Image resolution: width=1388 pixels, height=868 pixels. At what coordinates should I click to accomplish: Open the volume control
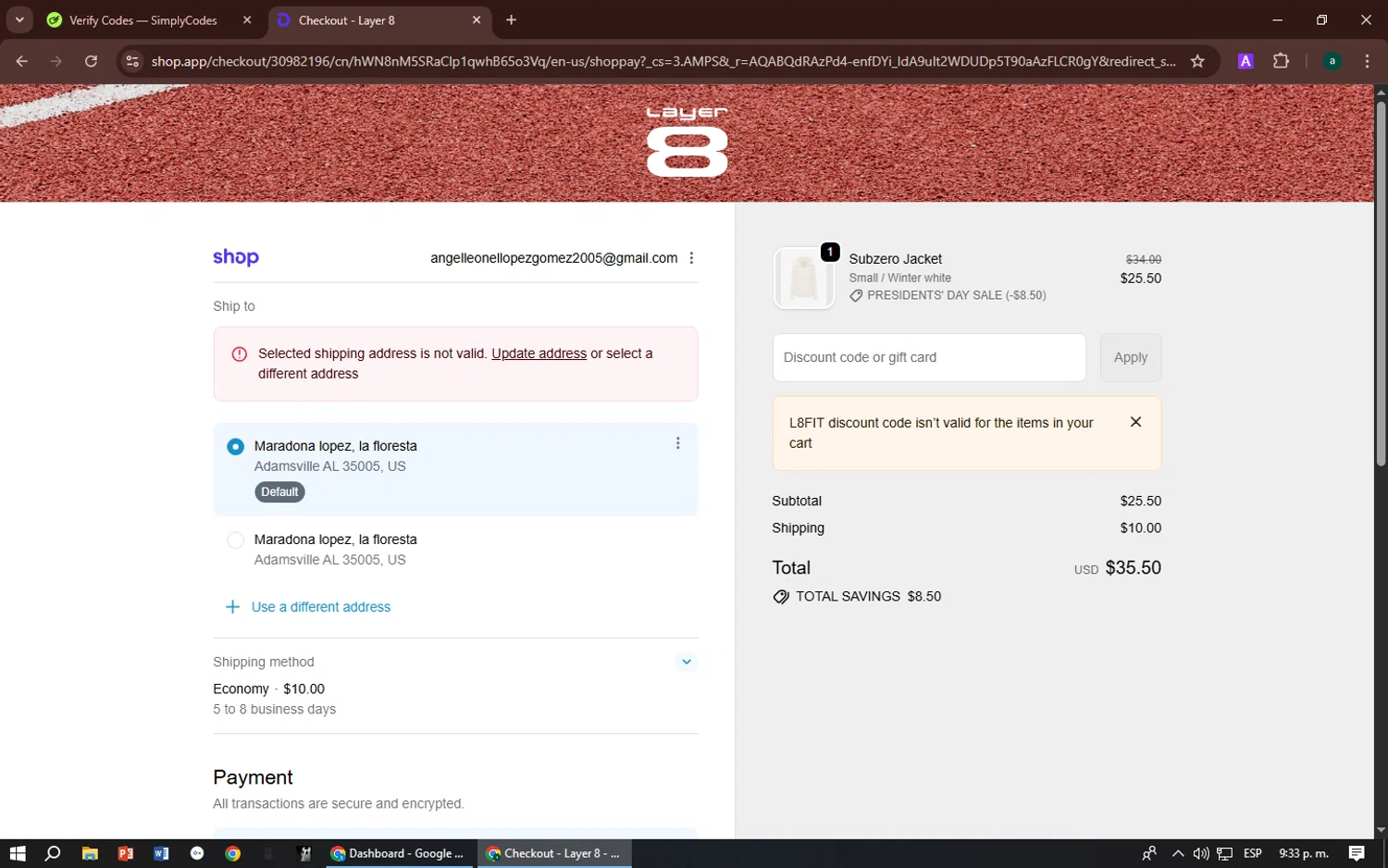tap(1200, 853)
